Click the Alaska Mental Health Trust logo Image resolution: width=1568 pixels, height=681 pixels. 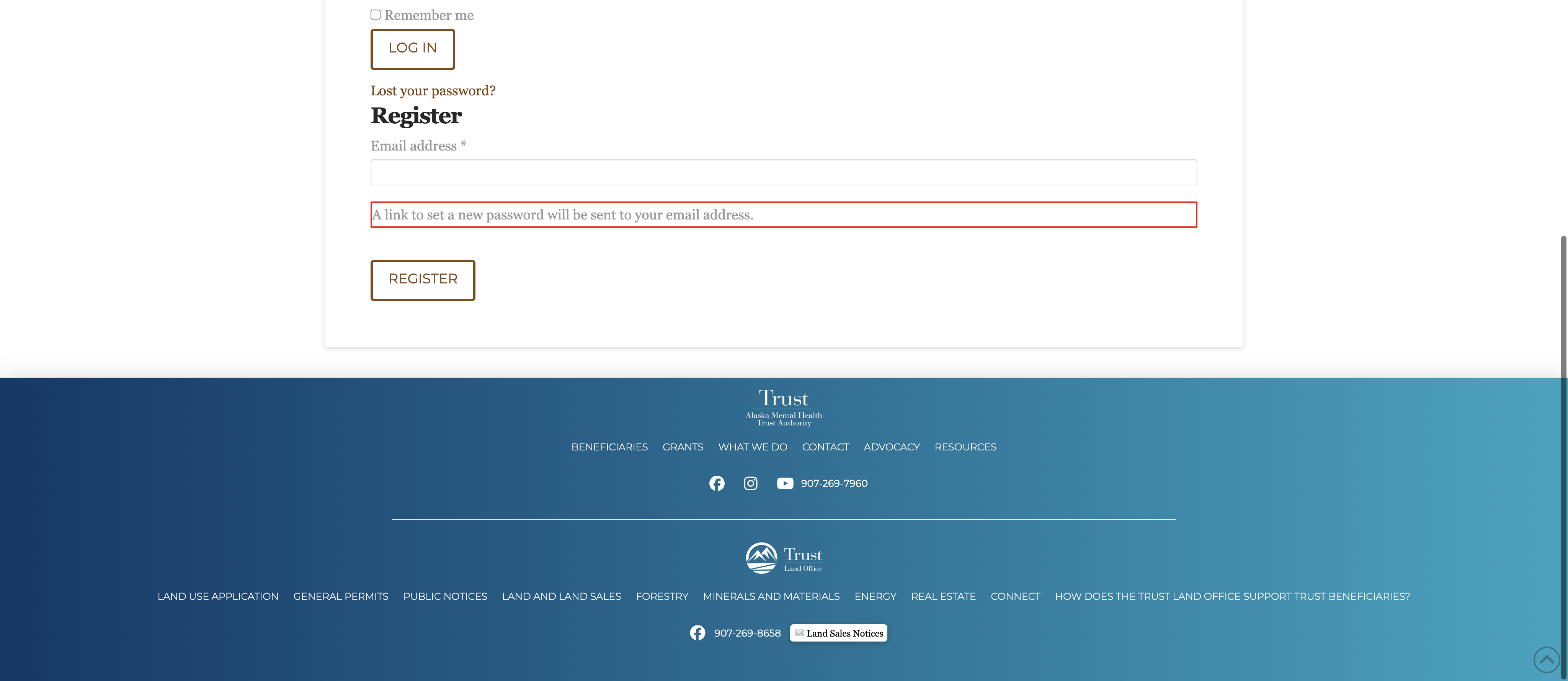[783, 408]
